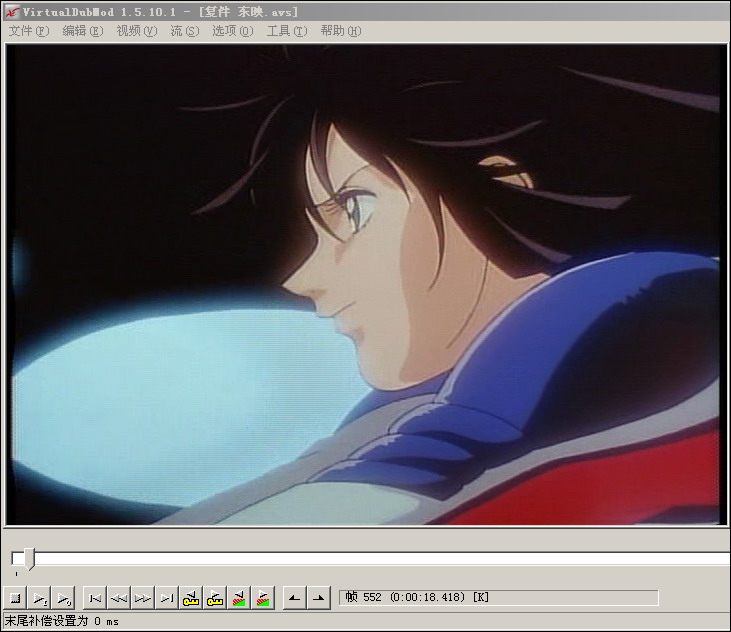This screenshot has height=632, width=731.
Task: Open the 视频 (Video) menu
Action: pos(137,31)
